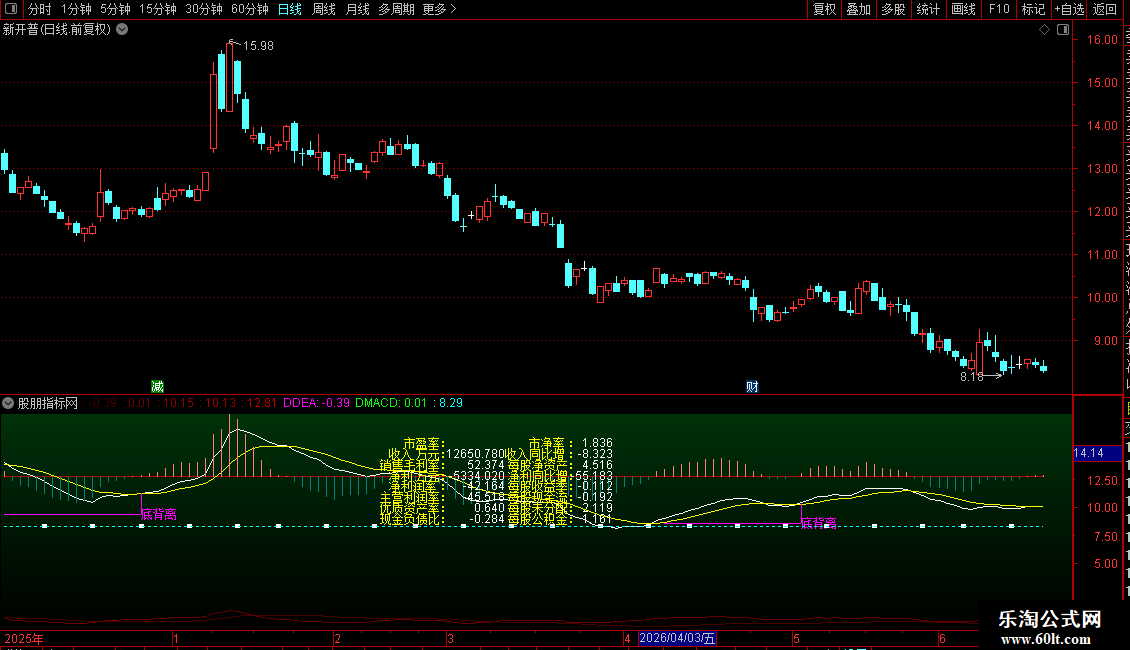This screenshot has width=1130, height=650.
Task: Add stock via +自选 button
Action: tap(1069, 9)
